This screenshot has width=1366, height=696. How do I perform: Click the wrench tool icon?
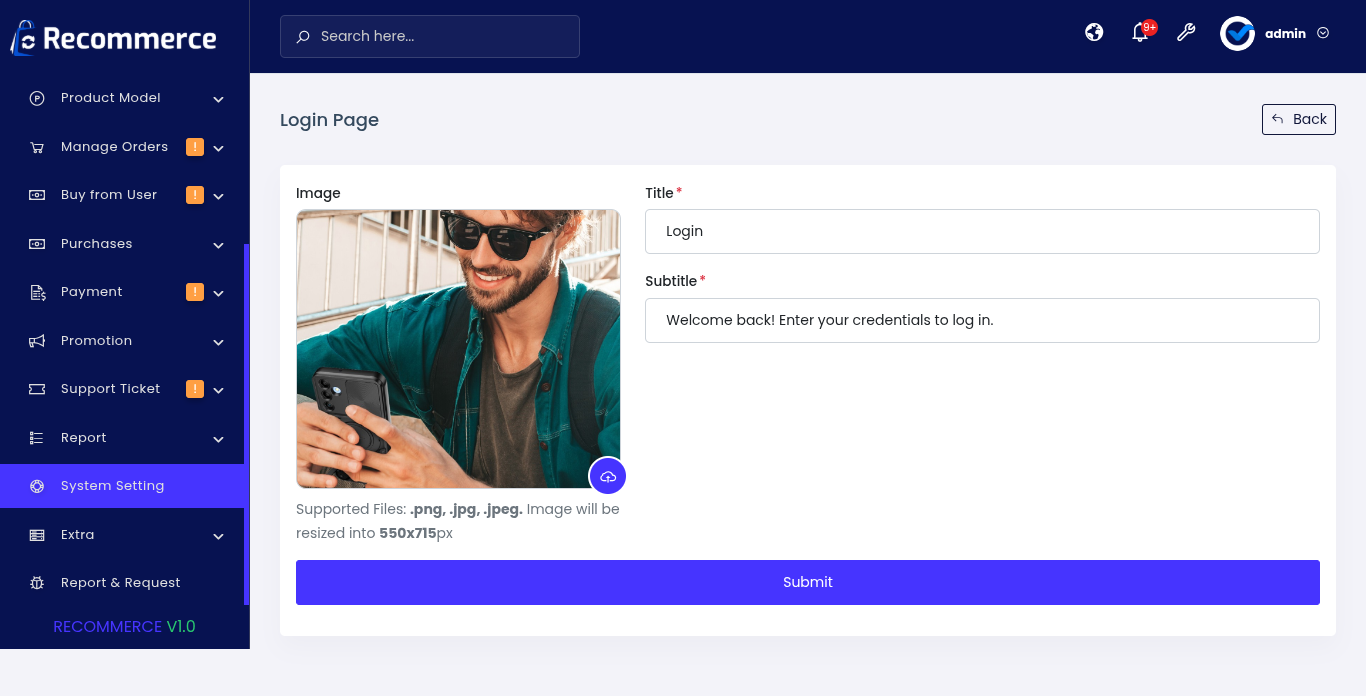pyautogui.click(x=1186, y=32)
